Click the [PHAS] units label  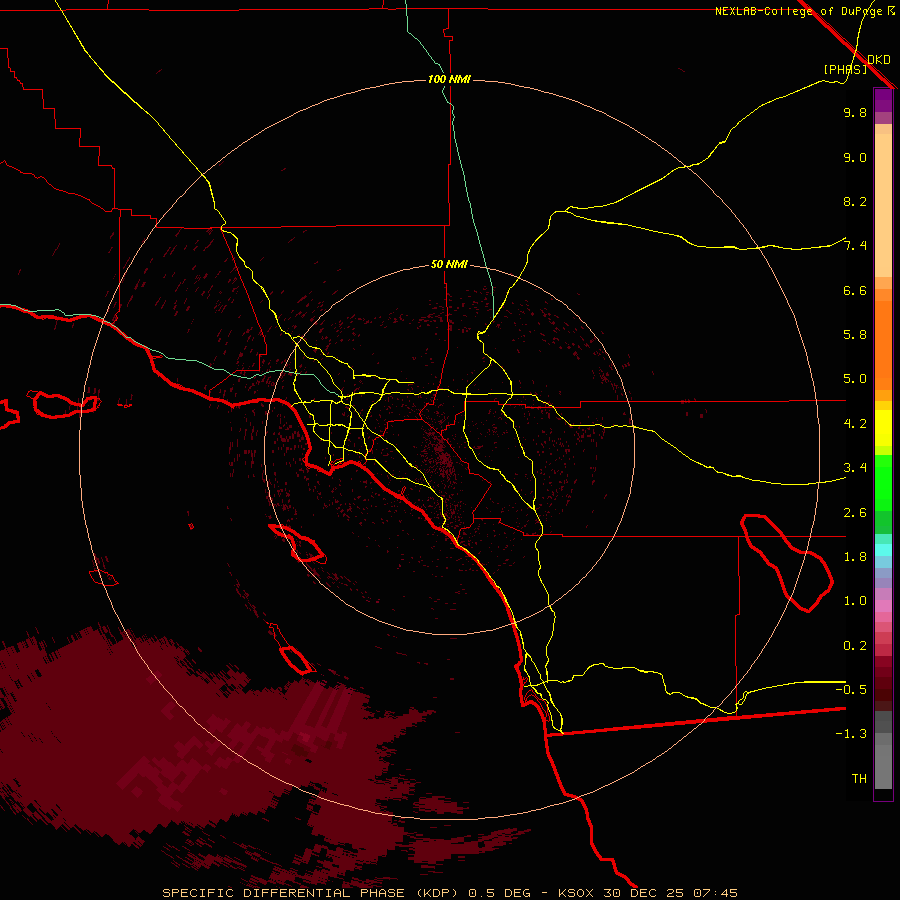tap(845, 69)
